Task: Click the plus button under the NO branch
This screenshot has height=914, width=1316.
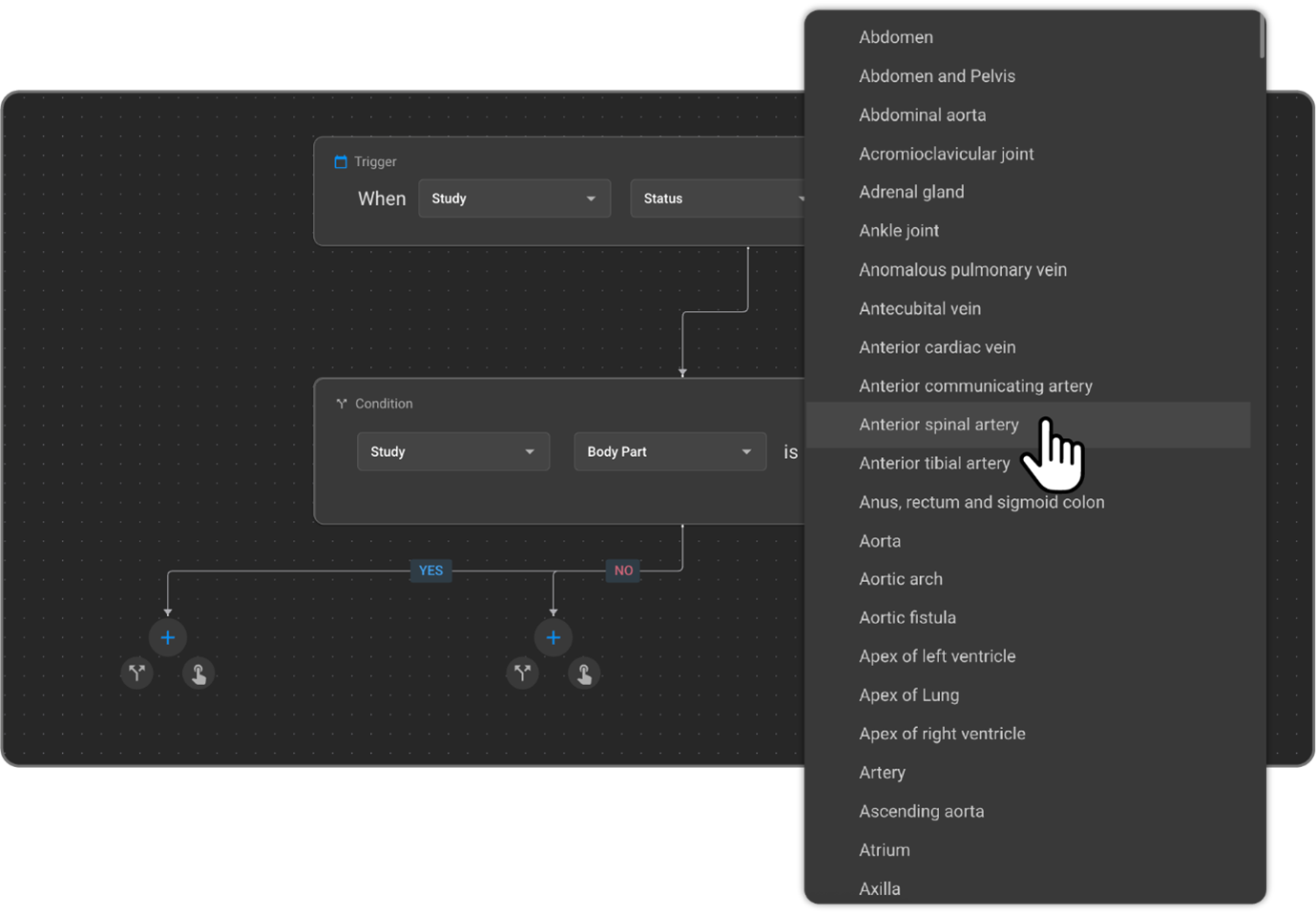Action: click(554, 637)
